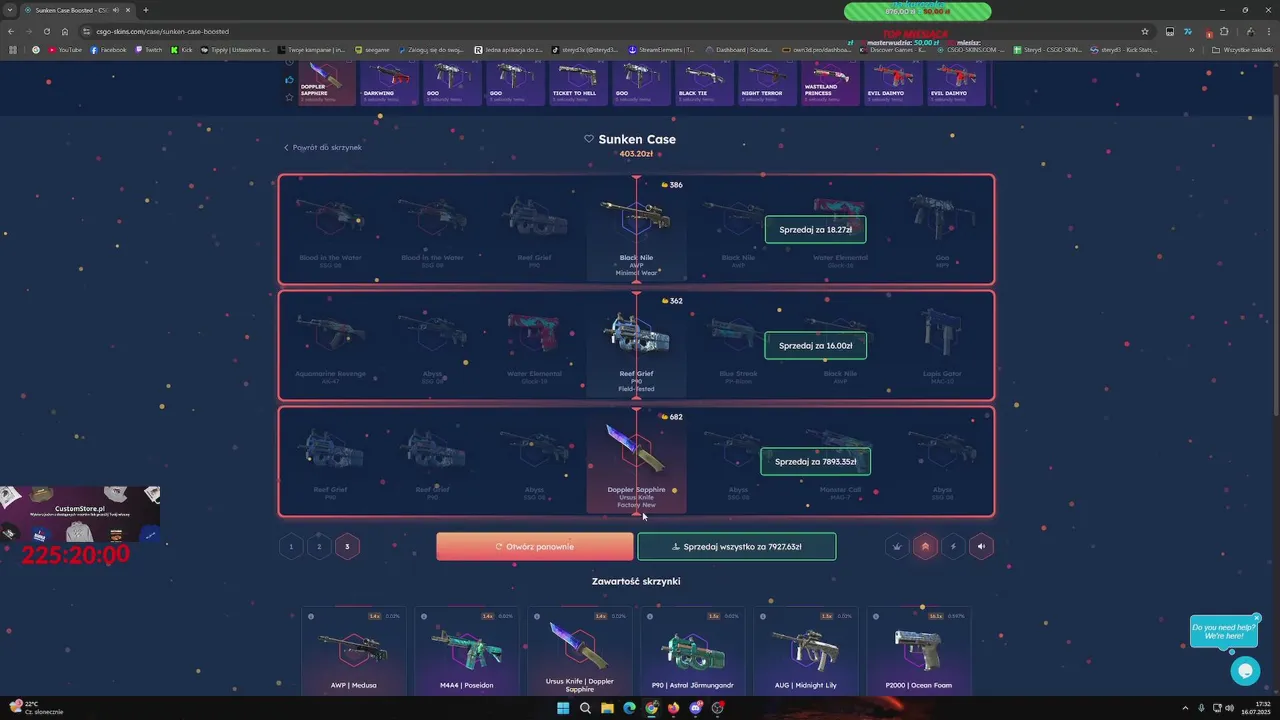The image size is (1280, 720).
Task: Open the Kick bookmark
Action: (182, 49)
